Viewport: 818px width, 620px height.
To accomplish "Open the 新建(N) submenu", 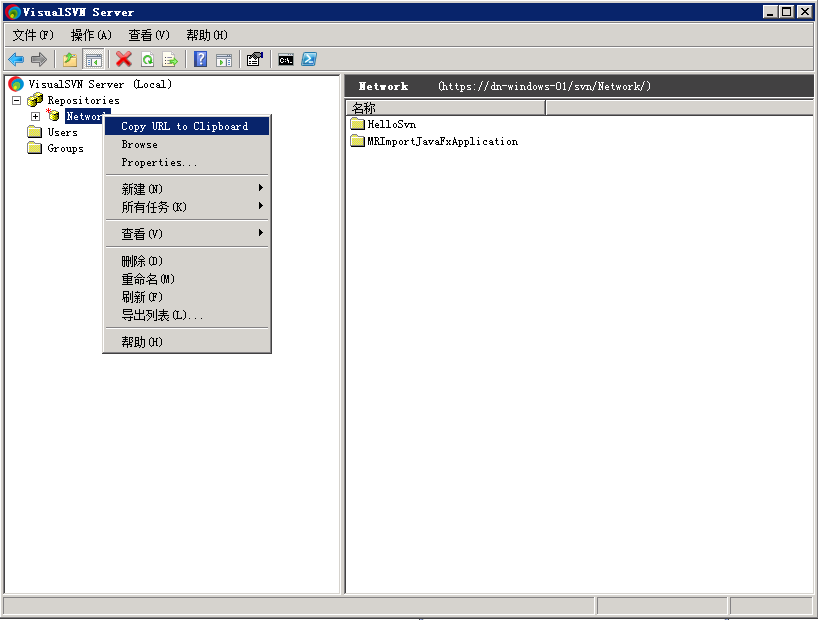I will tap(187, 189).
